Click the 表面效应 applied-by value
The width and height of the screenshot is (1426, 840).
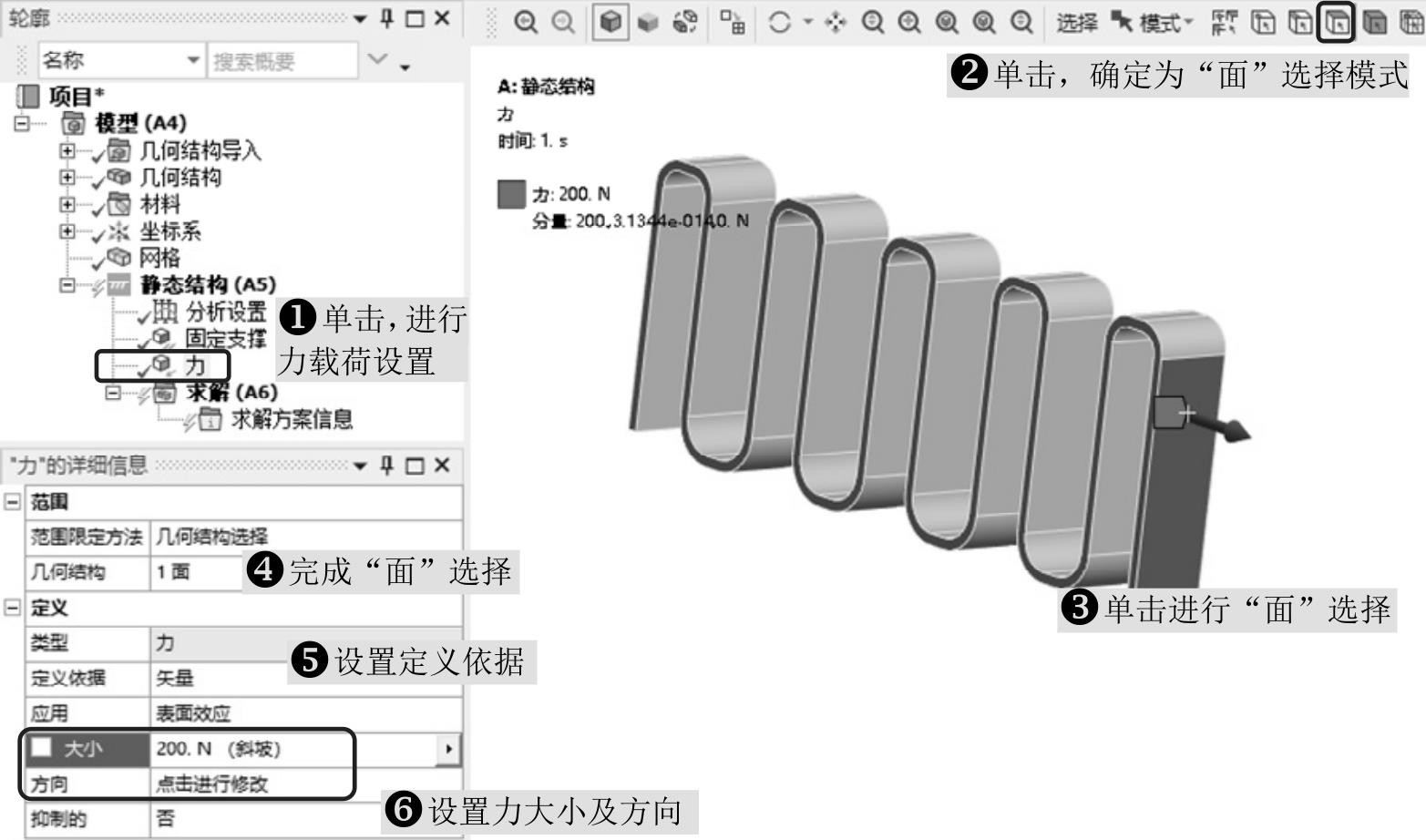pyautogui.click(x=306, y=713)
